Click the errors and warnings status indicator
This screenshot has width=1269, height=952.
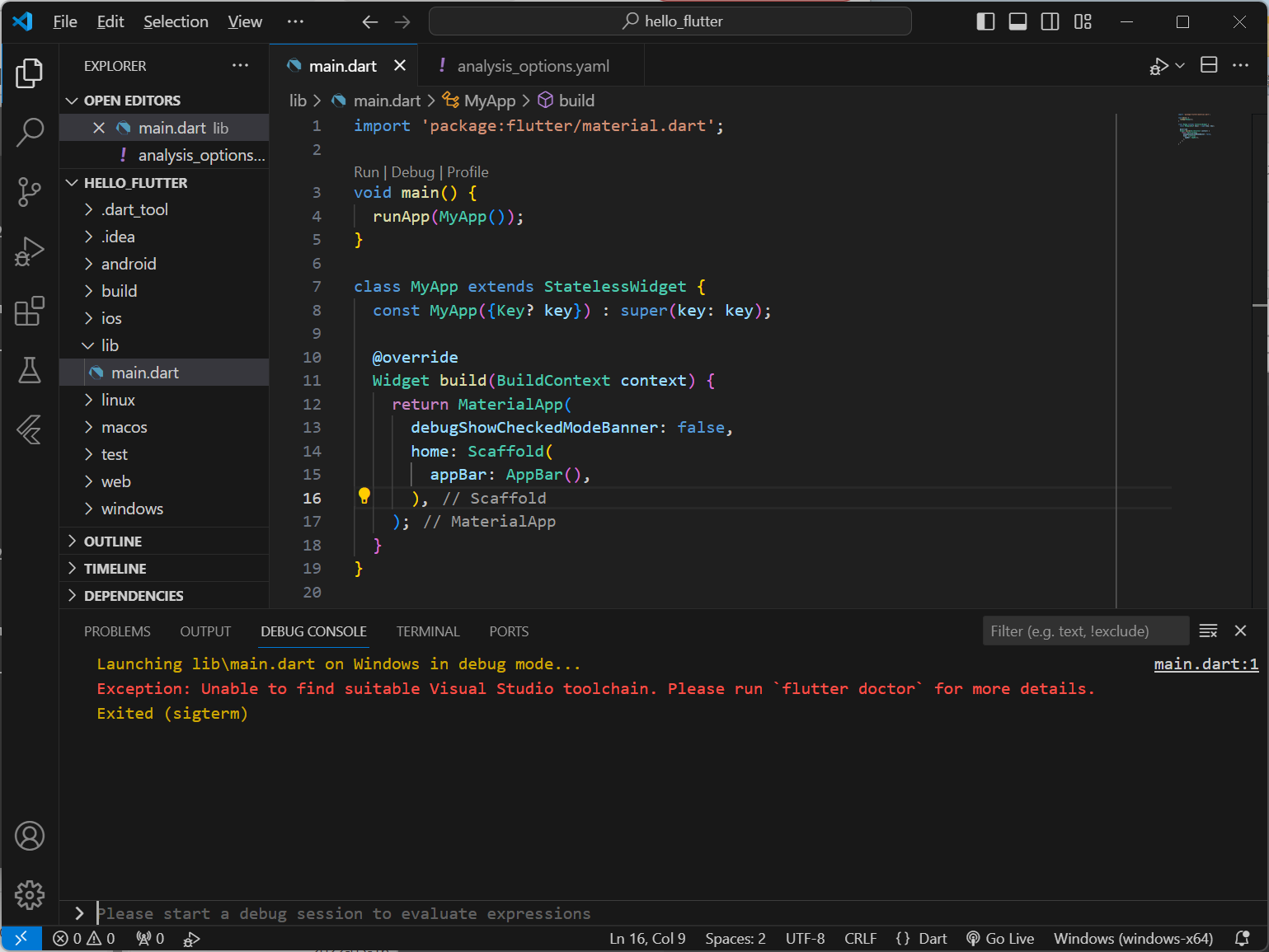pyautogui.click(x=84, y=938)
